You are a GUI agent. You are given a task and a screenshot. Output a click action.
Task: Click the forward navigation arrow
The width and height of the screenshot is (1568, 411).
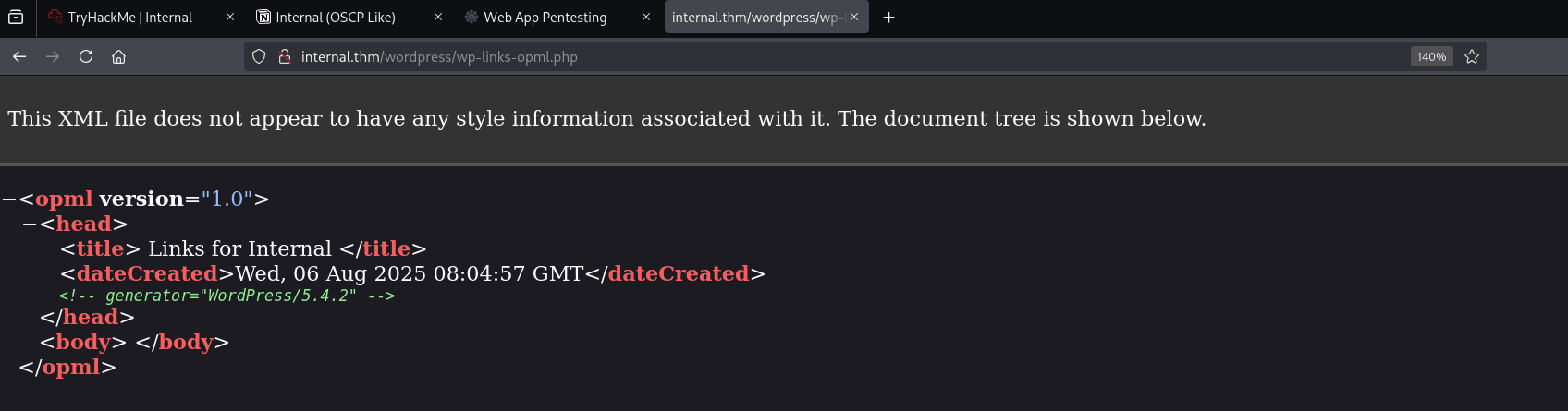coord(53,56)
